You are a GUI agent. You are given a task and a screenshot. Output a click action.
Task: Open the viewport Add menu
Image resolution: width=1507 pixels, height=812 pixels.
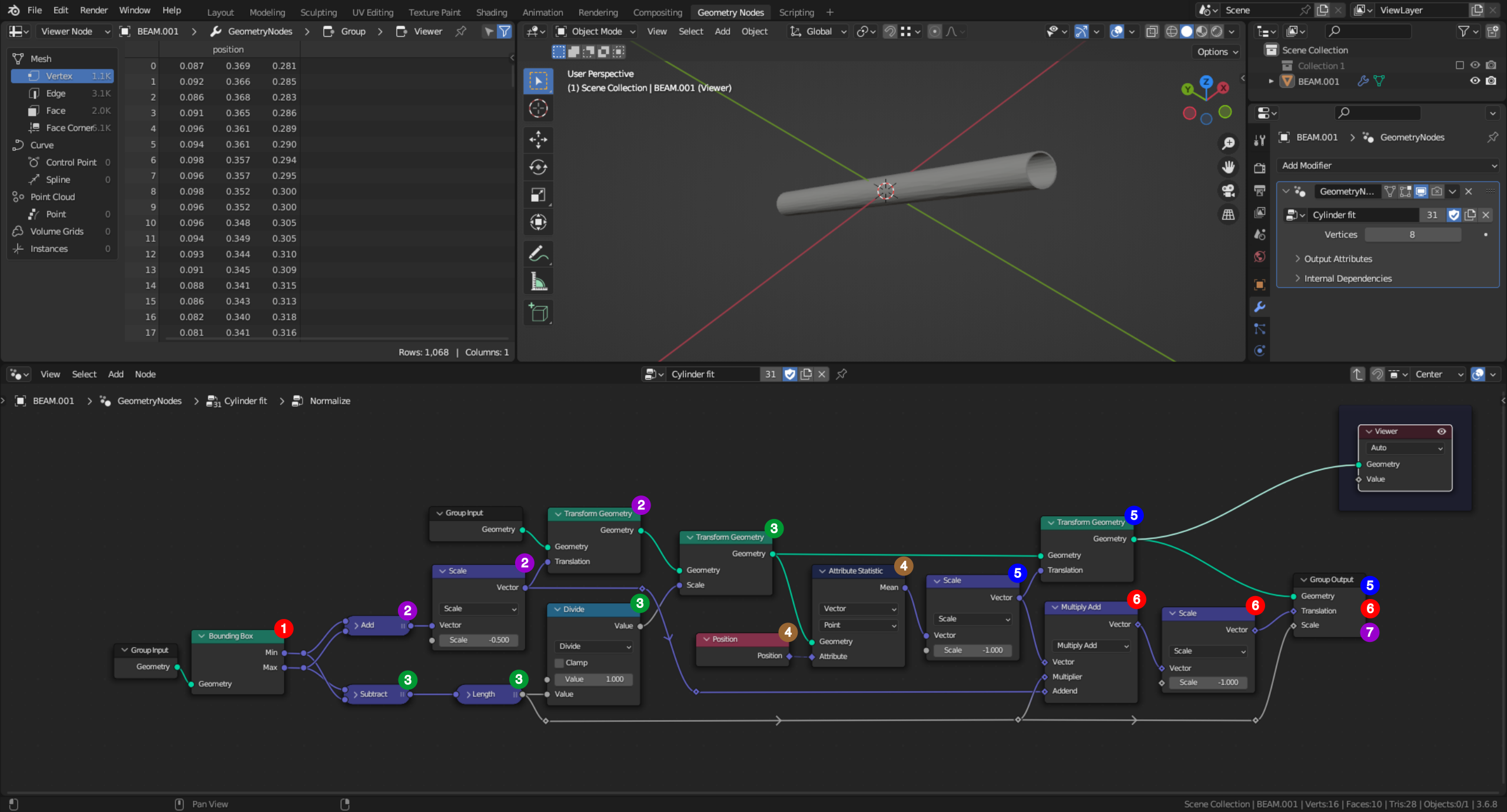pyautogui.click(x=722, y=31)
